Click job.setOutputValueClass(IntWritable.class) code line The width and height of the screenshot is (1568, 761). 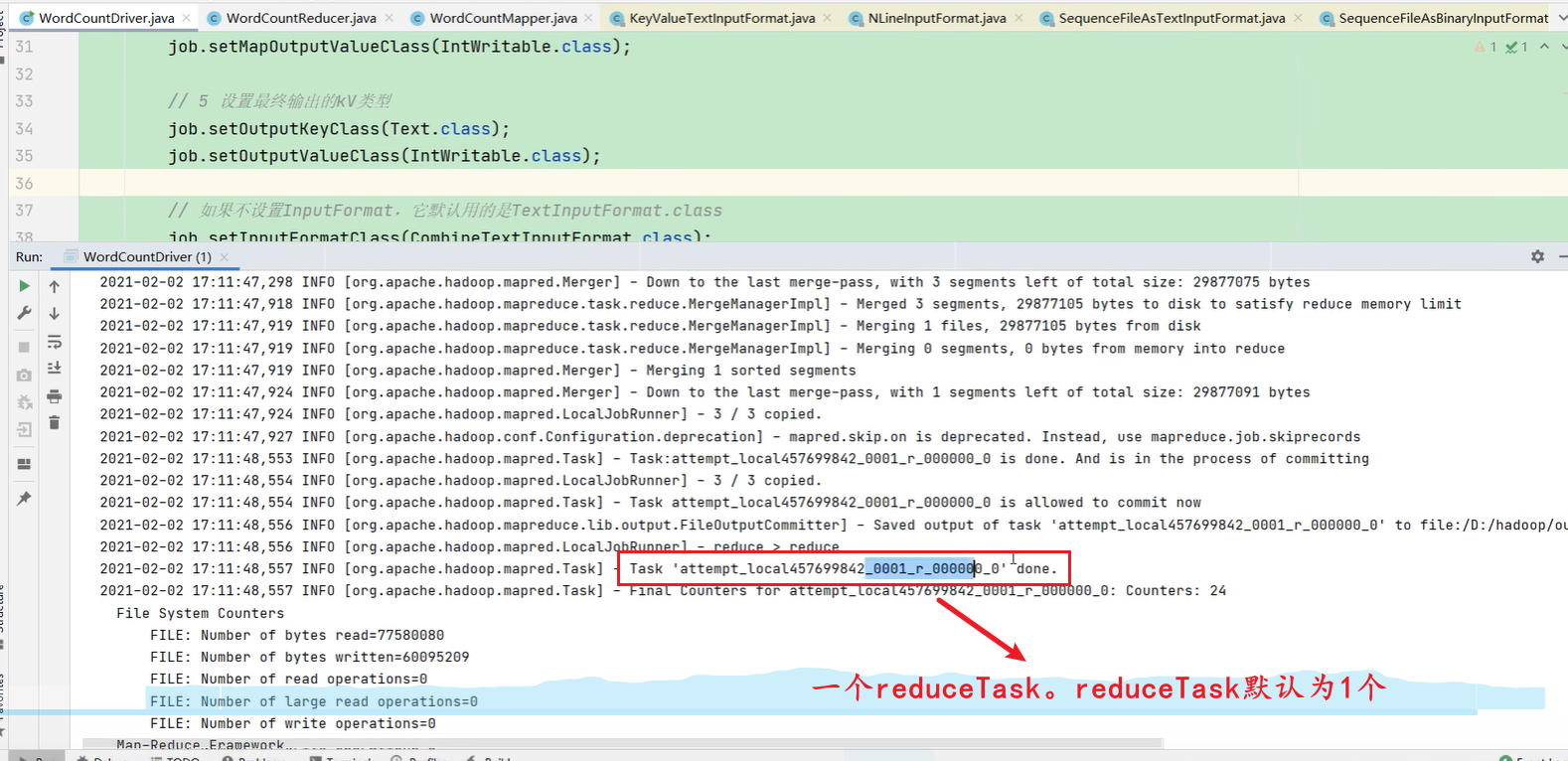point(385,155)
